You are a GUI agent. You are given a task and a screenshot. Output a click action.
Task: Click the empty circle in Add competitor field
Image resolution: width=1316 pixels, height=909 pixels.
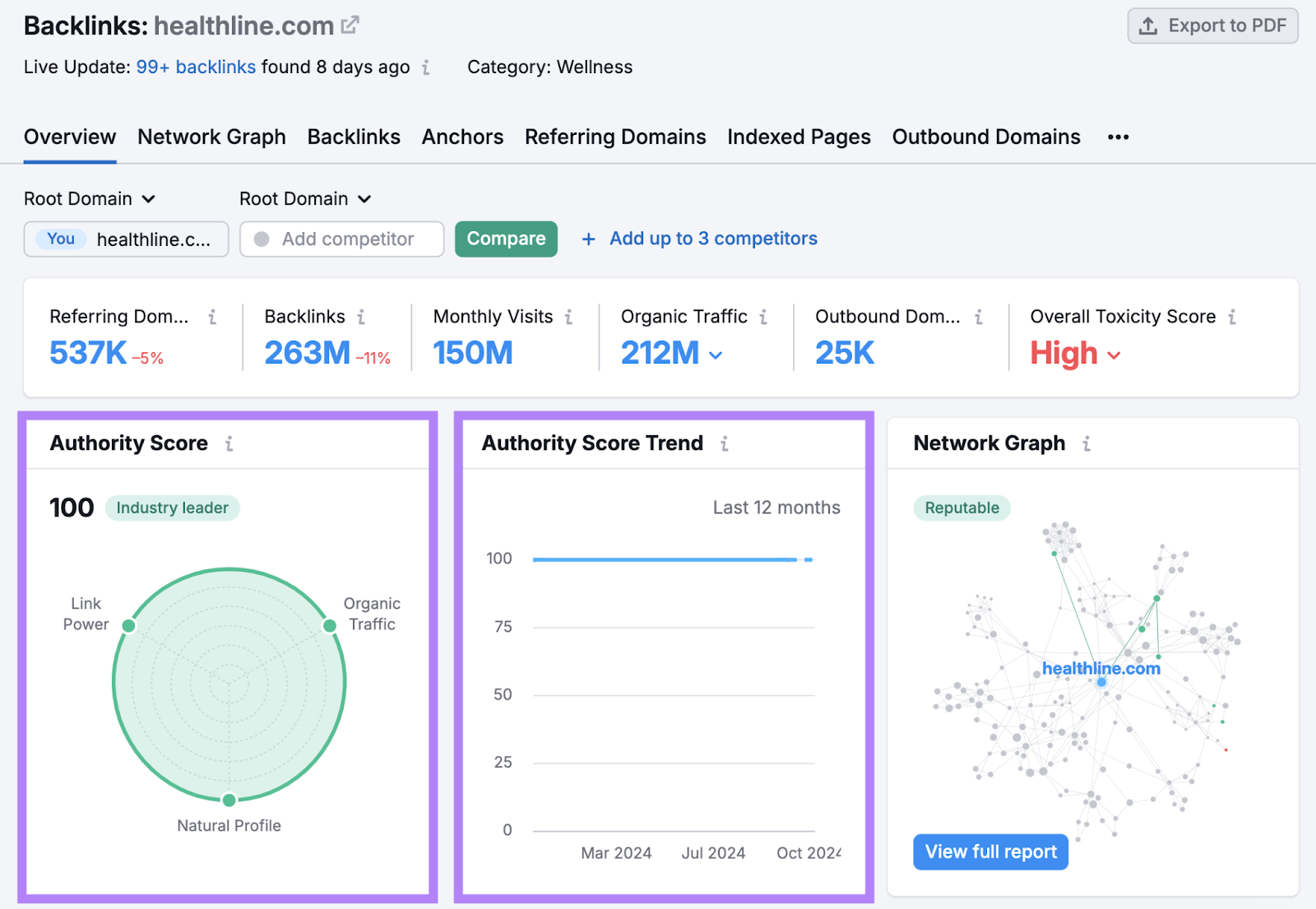[x=262, y=239]
